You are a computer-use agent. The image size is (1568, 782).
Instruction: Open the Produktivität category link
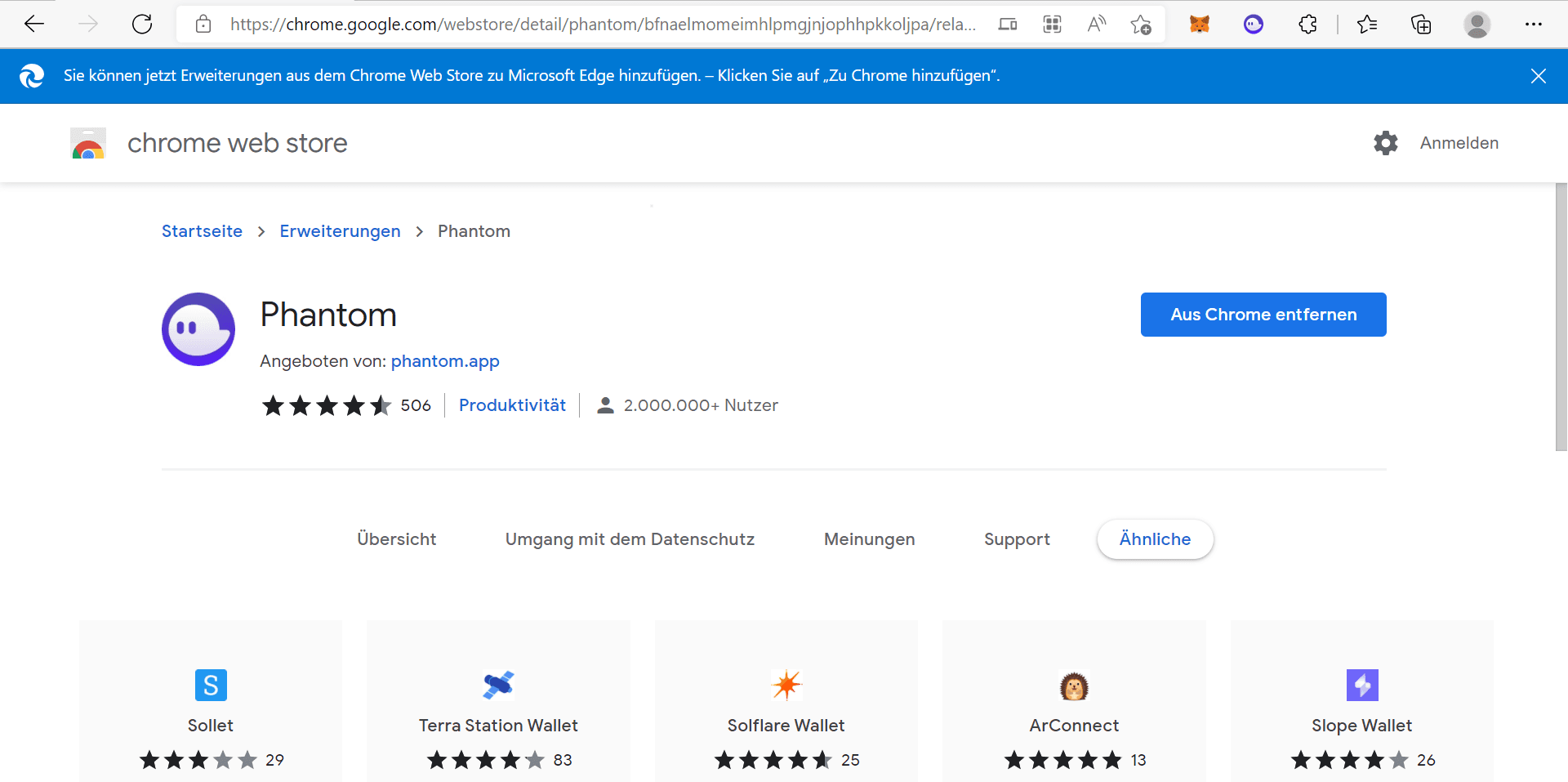pos(512,405)
